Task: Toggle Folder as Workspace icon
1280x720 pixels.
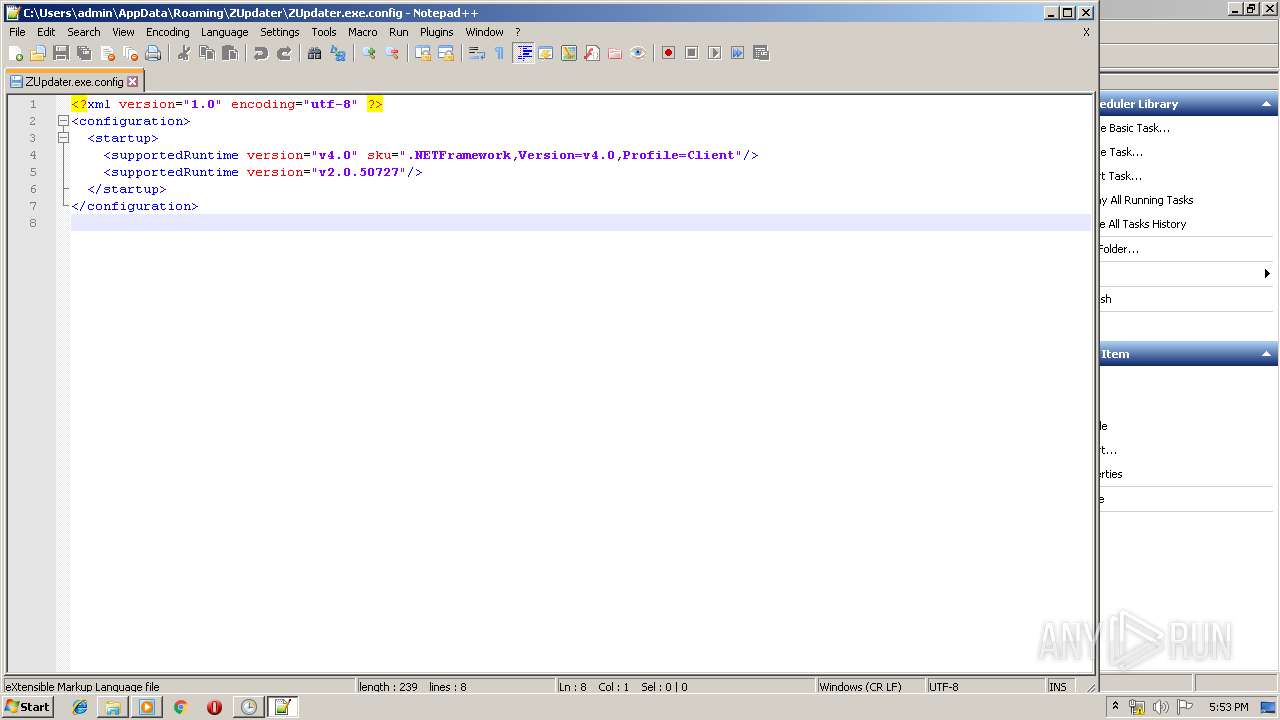Action: coord(615,53)
